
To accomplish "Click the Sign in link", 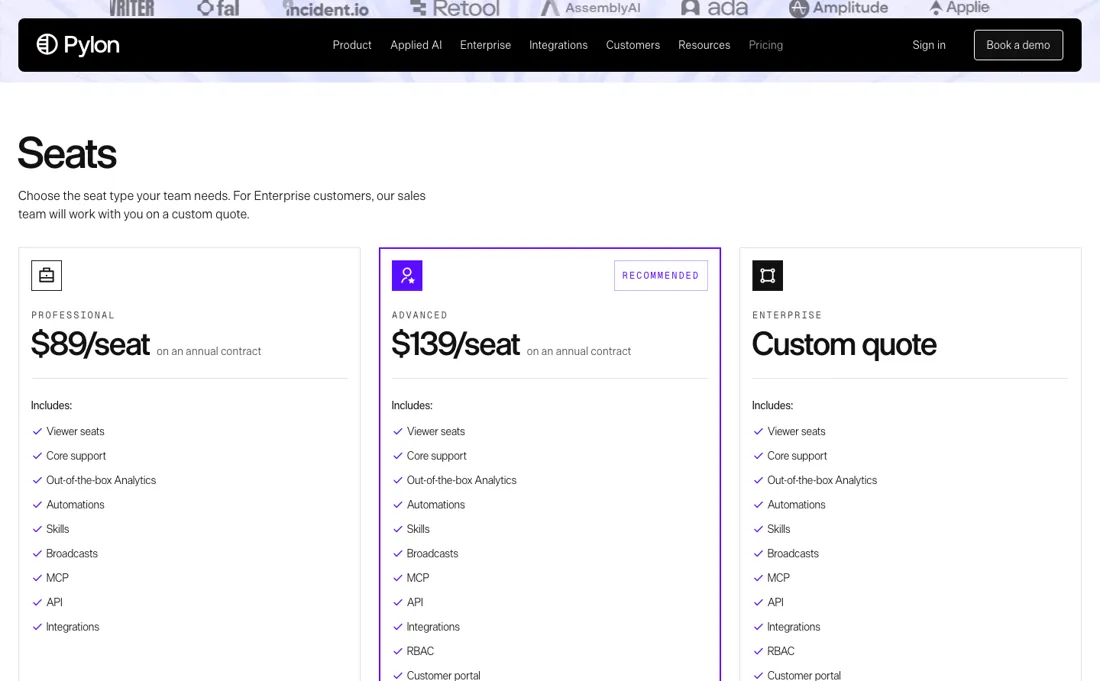I will pyautogui.click(x=929, y=45).
